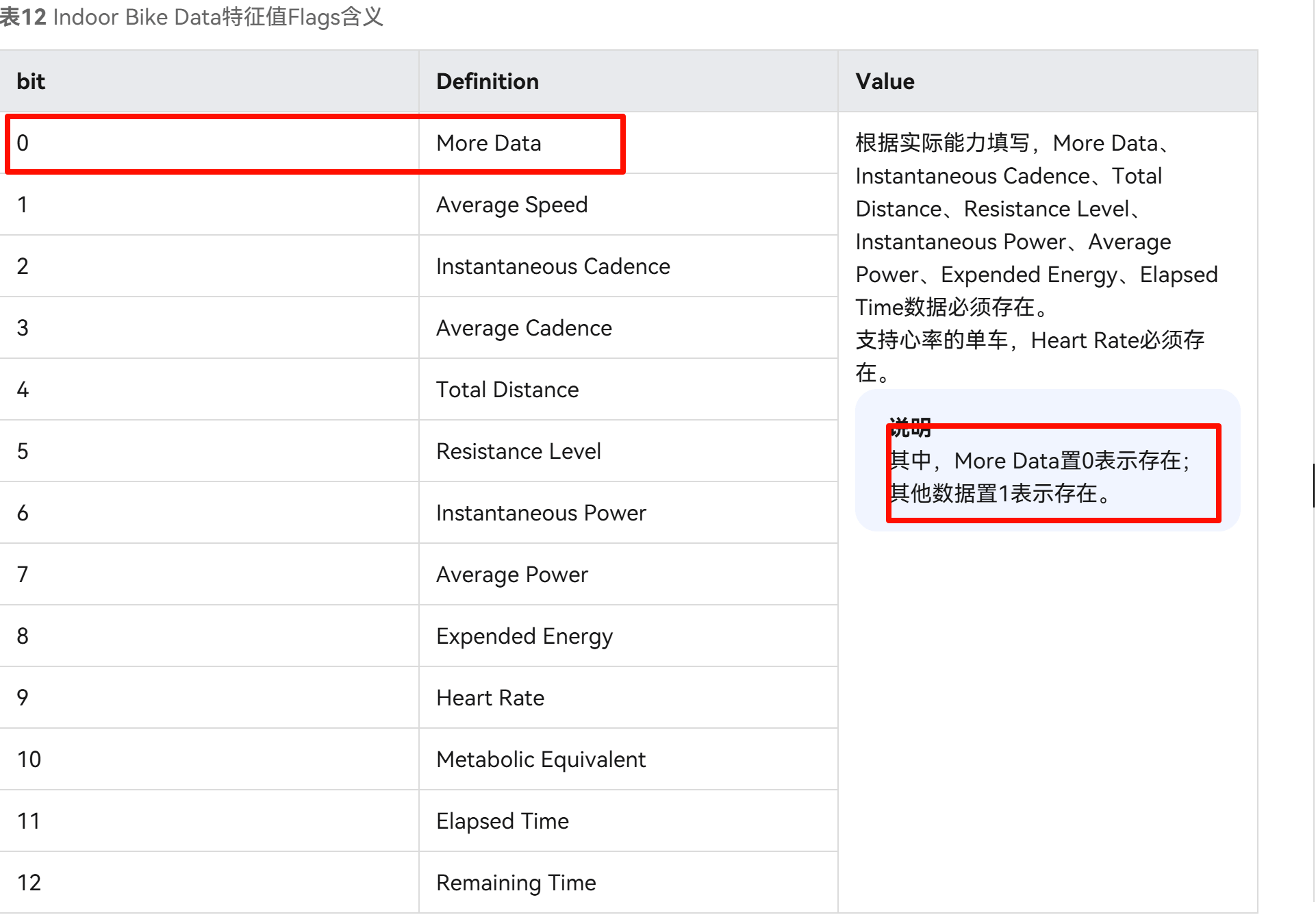The image size is (1316, 915).
Task: Click the 'Heart Rate' row text
Action: [x=490, y=698]
